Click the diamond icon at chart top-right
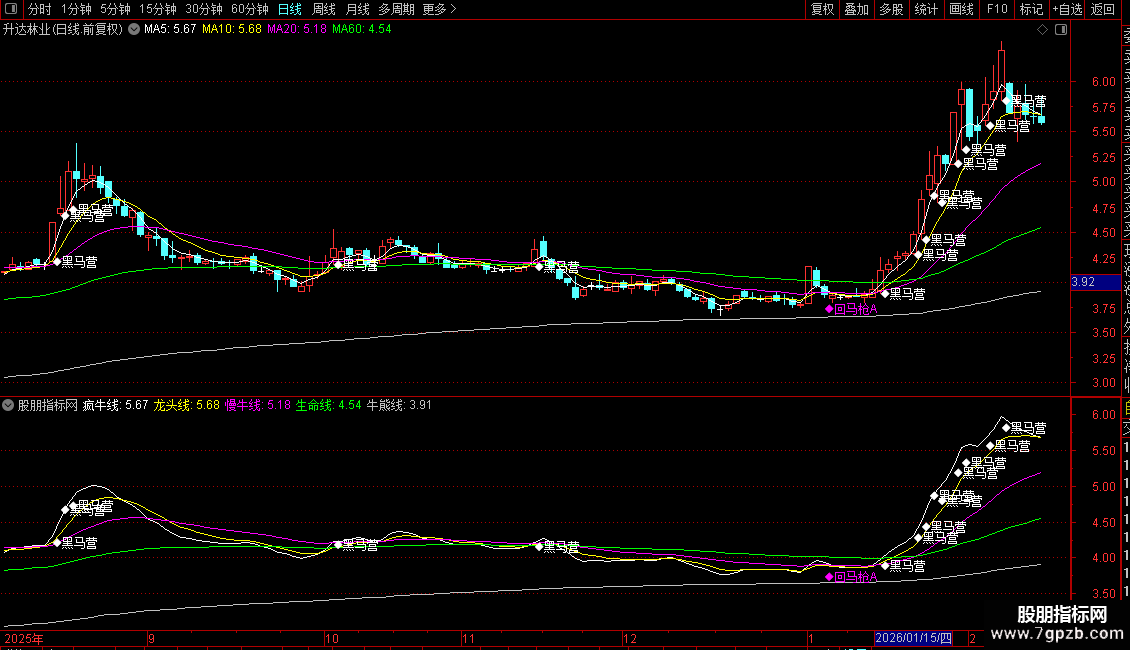 1043,30
